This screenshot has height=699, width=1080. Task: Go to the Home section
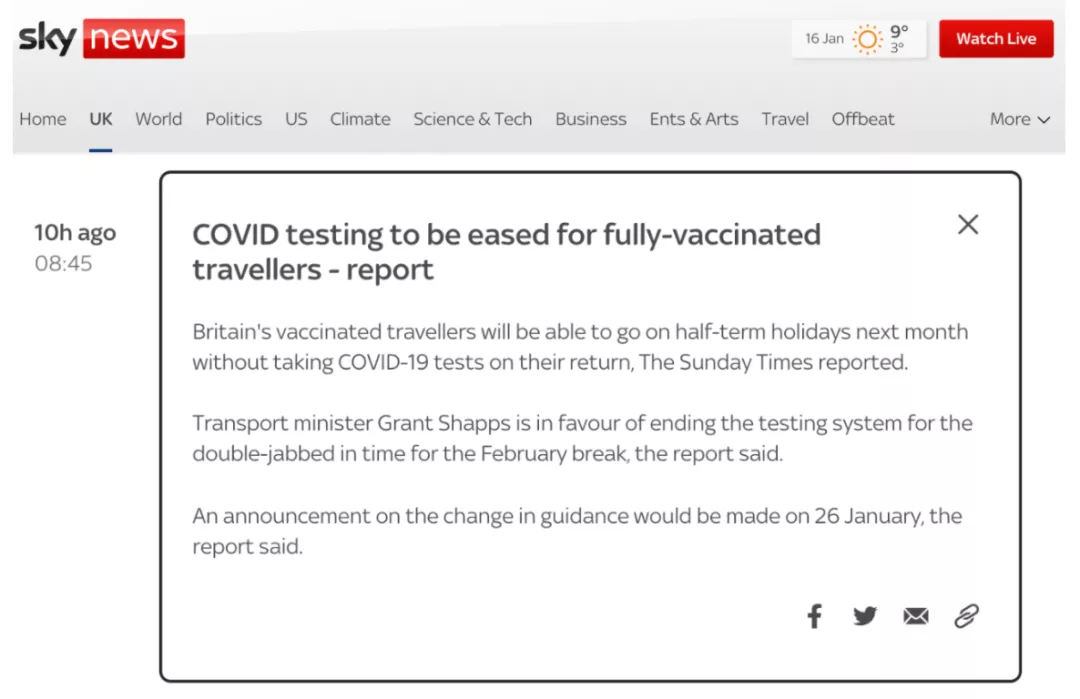[43, 119]
